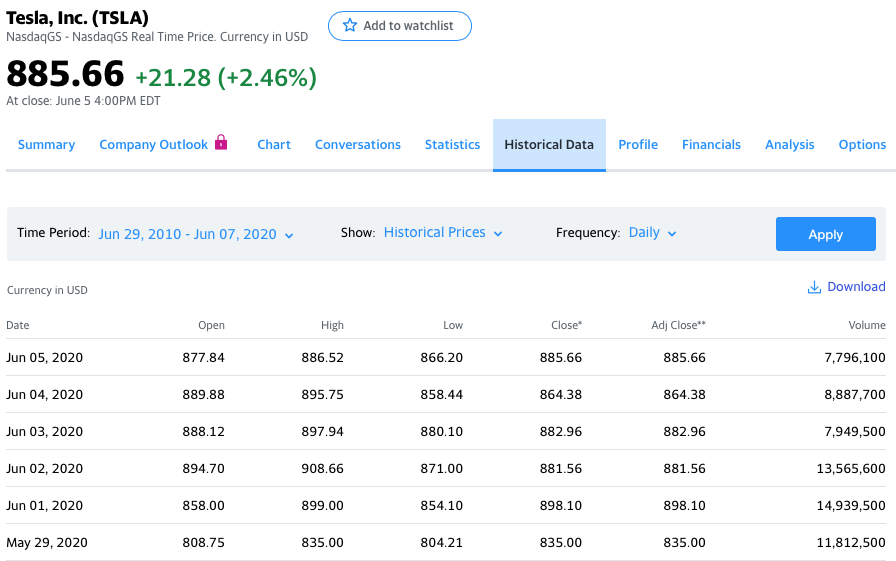Click volume 14,939,500
This screenshot has width=896, height=561.
tap(851, 506)
